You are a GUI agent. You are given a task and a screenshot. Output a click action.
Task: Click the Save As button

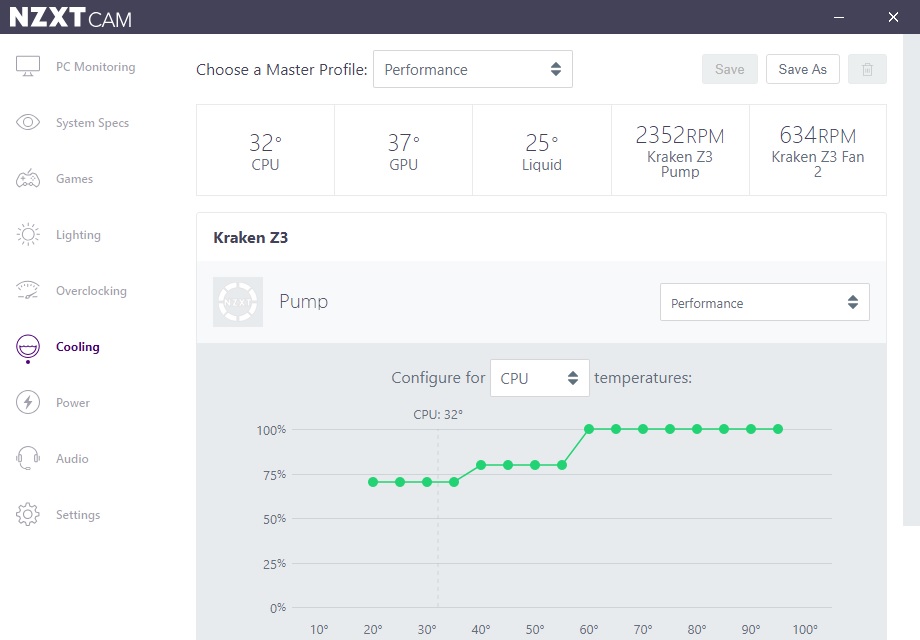(x=803, y=69)
